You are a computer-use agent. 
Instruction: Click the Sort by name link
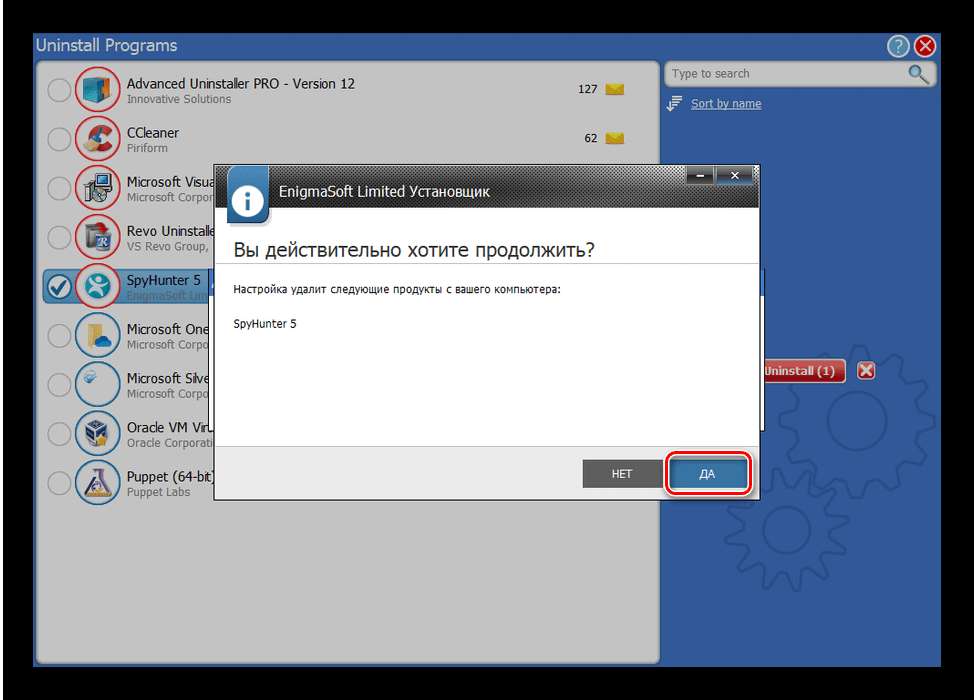tap(726, 104)
